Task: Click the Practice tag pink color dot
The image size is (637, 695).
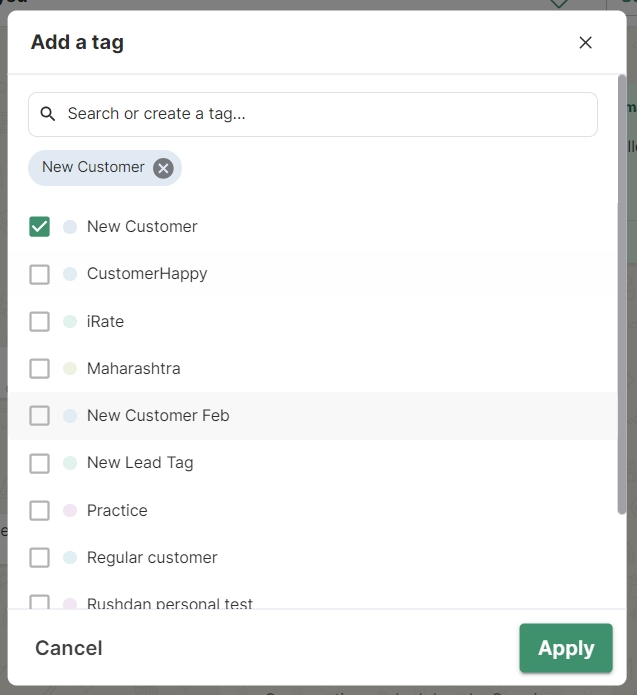Action: (70, 510)
